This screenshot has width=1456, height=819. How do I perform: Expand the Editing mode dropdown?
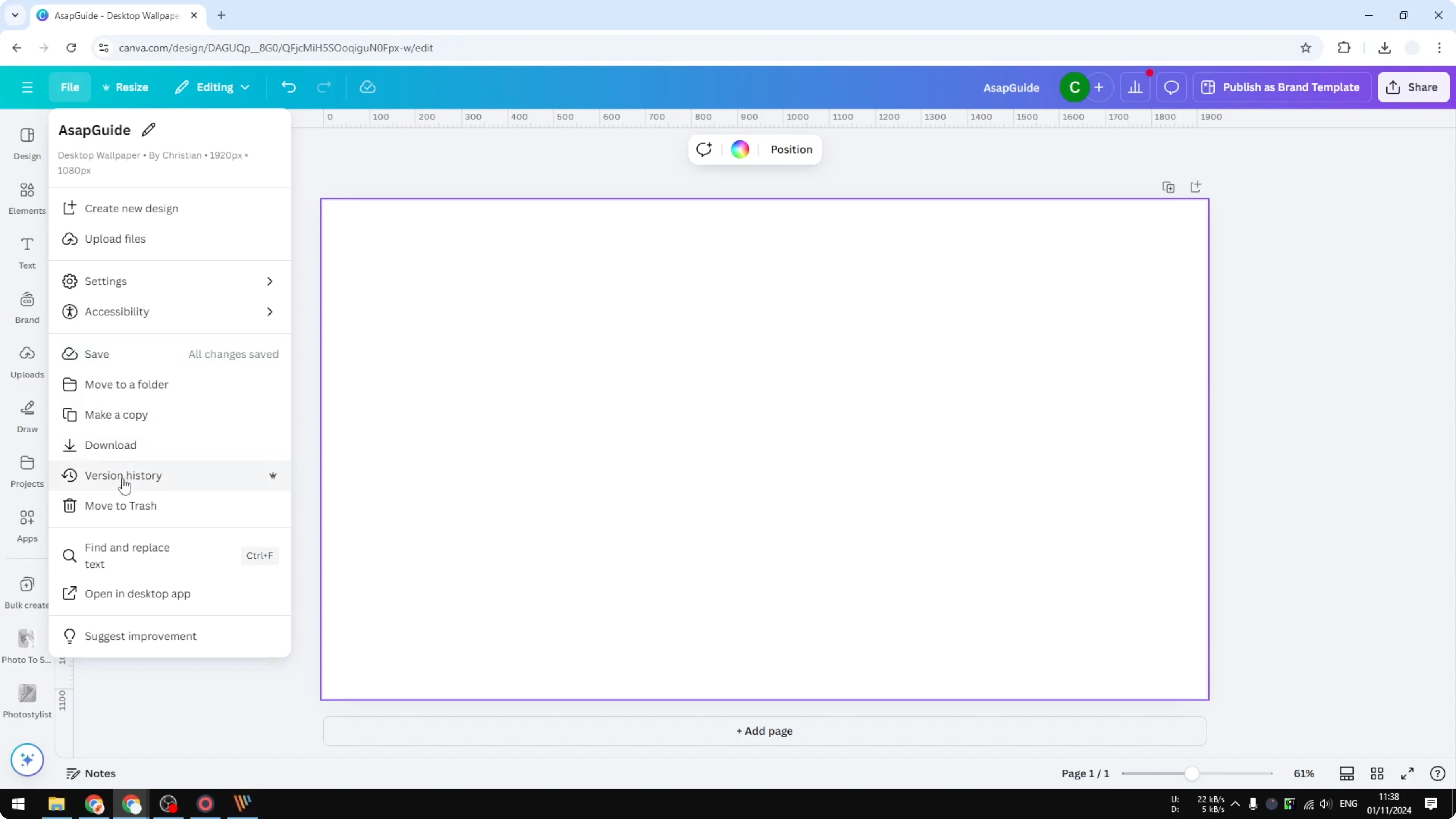coord(212,87)
